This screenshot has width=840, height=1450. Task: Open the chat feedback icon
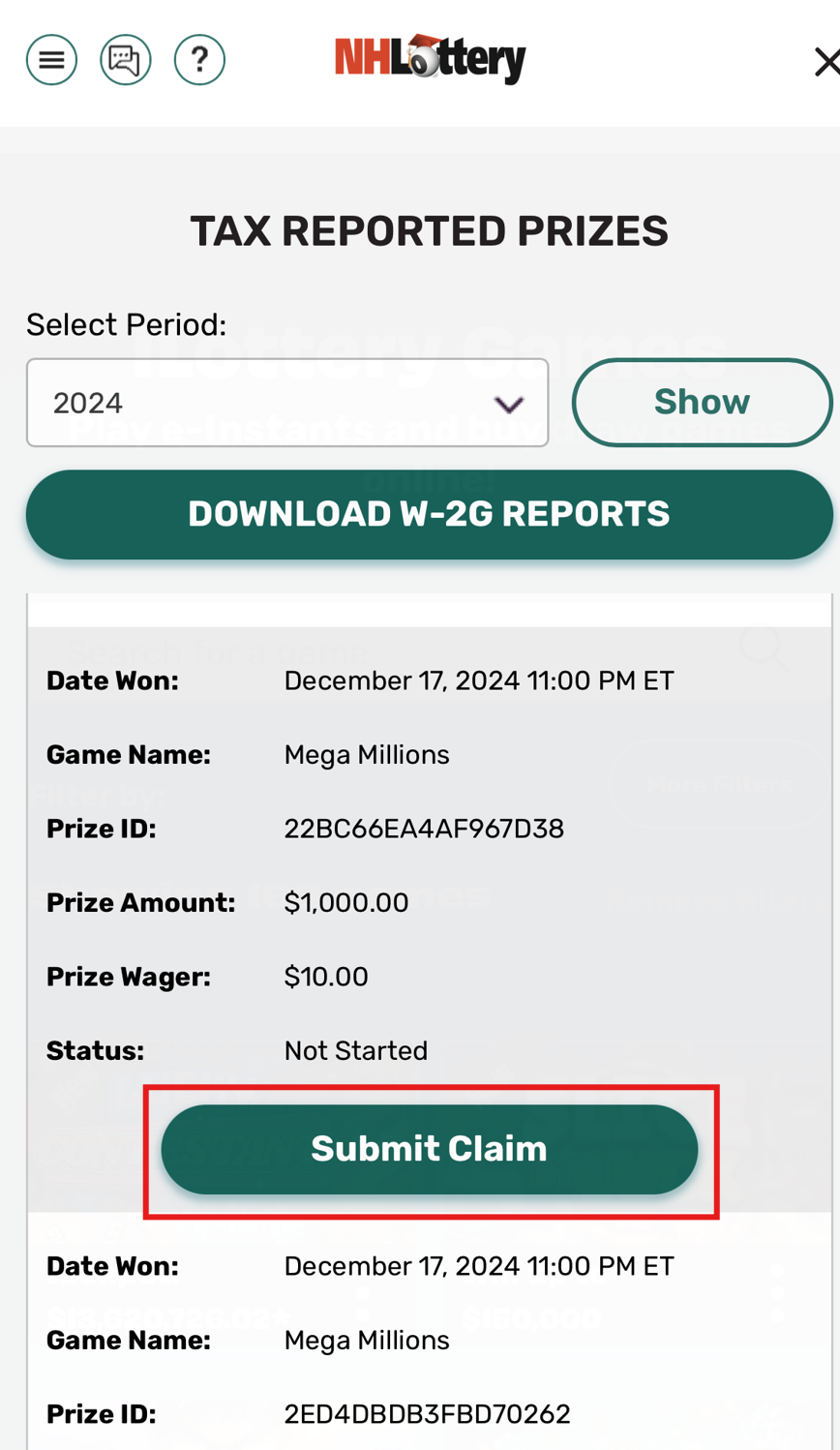pyautogui.click(x=125, y=58)
